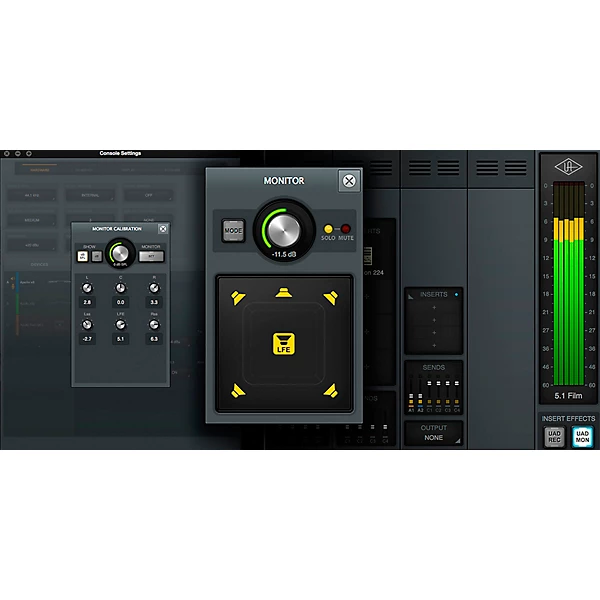The width and height of the screenshot is (600, 600).
Task: Click the Rss trim value field 6.3
Action: point(154,339)
